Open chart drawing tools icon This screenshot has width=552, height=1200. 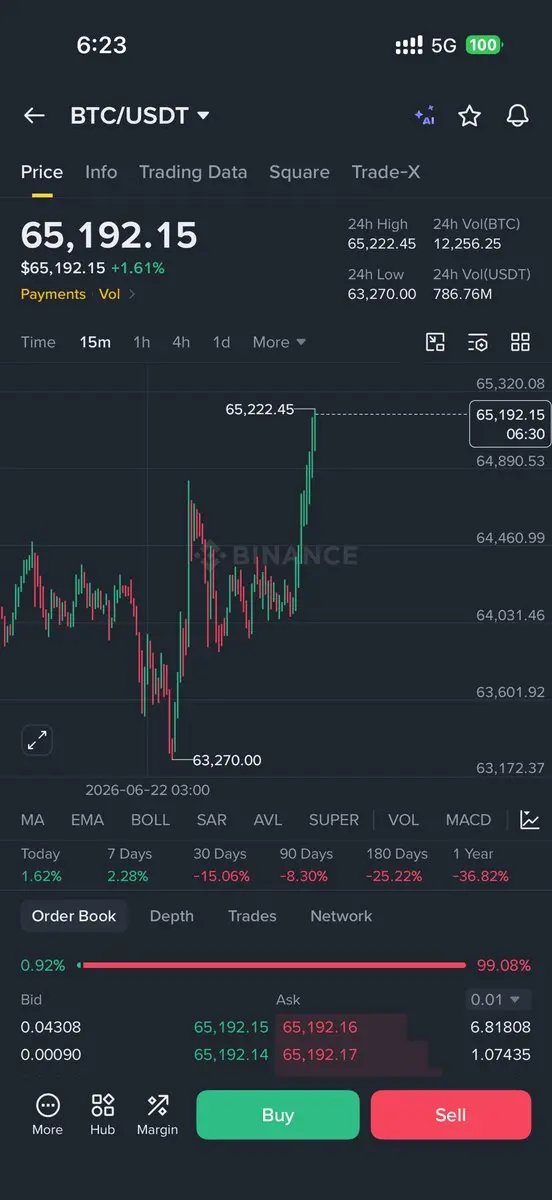pos(435,342)
